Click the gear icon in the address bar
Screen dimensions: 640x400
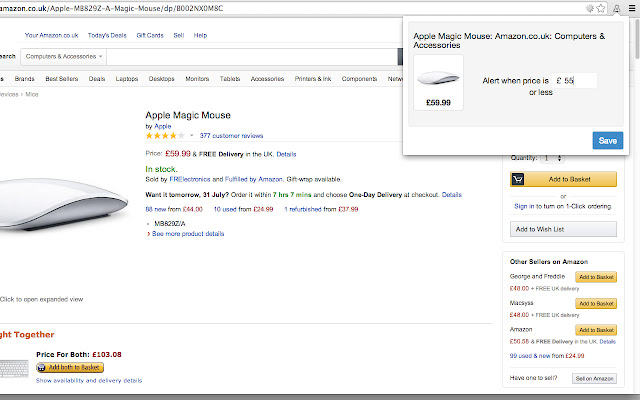coord(592,8)
